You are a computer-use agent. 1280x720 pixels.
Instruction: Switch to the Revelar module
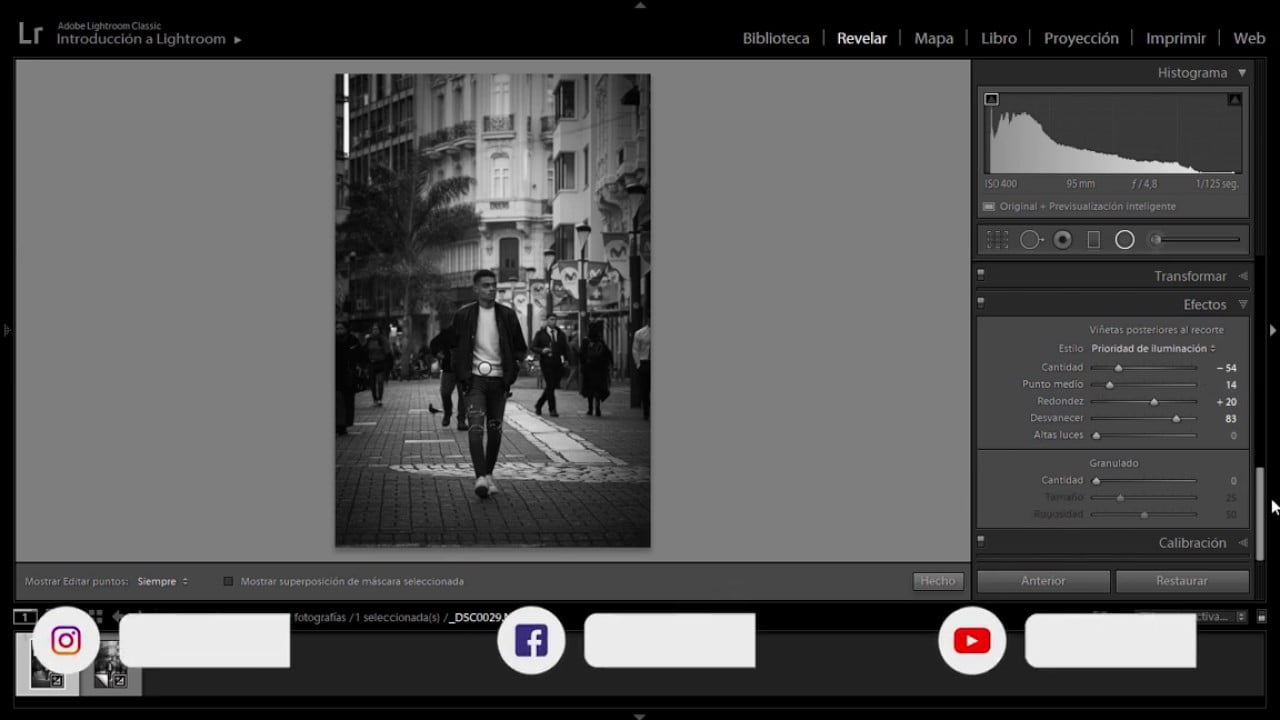tap(862, 38)
